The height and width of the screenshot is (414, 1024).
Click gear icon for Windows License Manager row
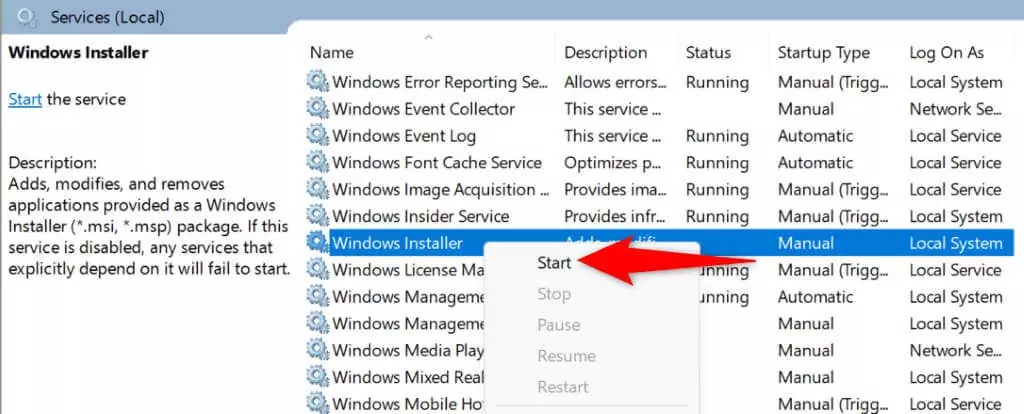(x=318, y=270)
